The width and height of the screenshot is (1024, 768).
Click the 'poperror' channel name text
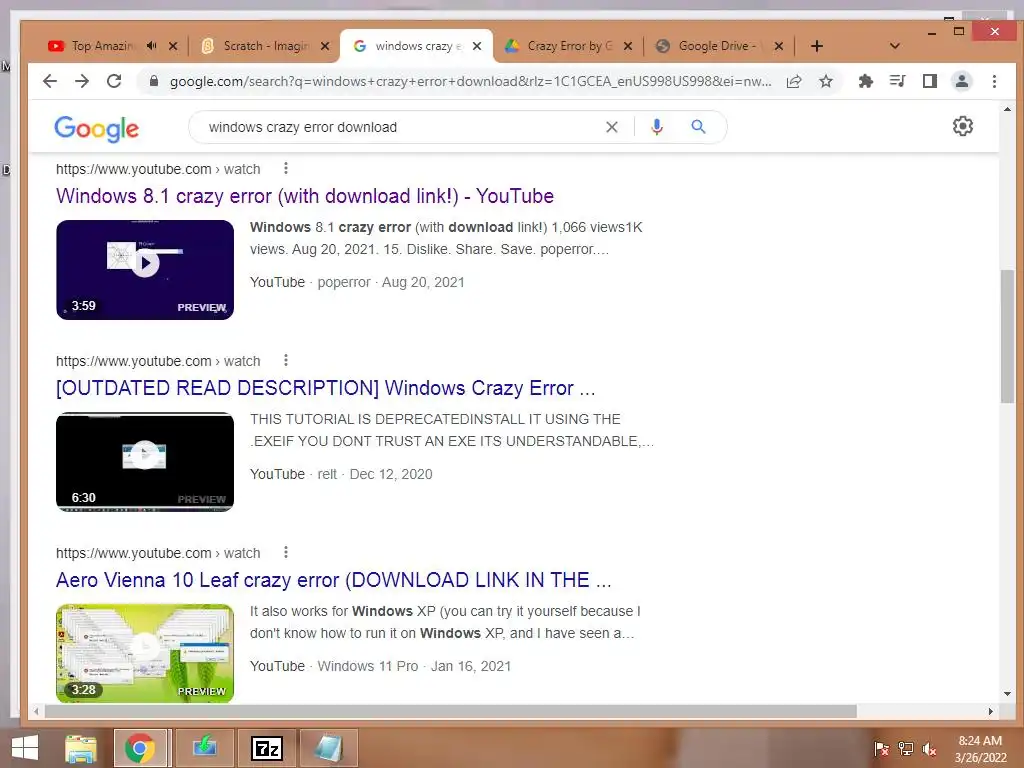(x=344, y=282)
